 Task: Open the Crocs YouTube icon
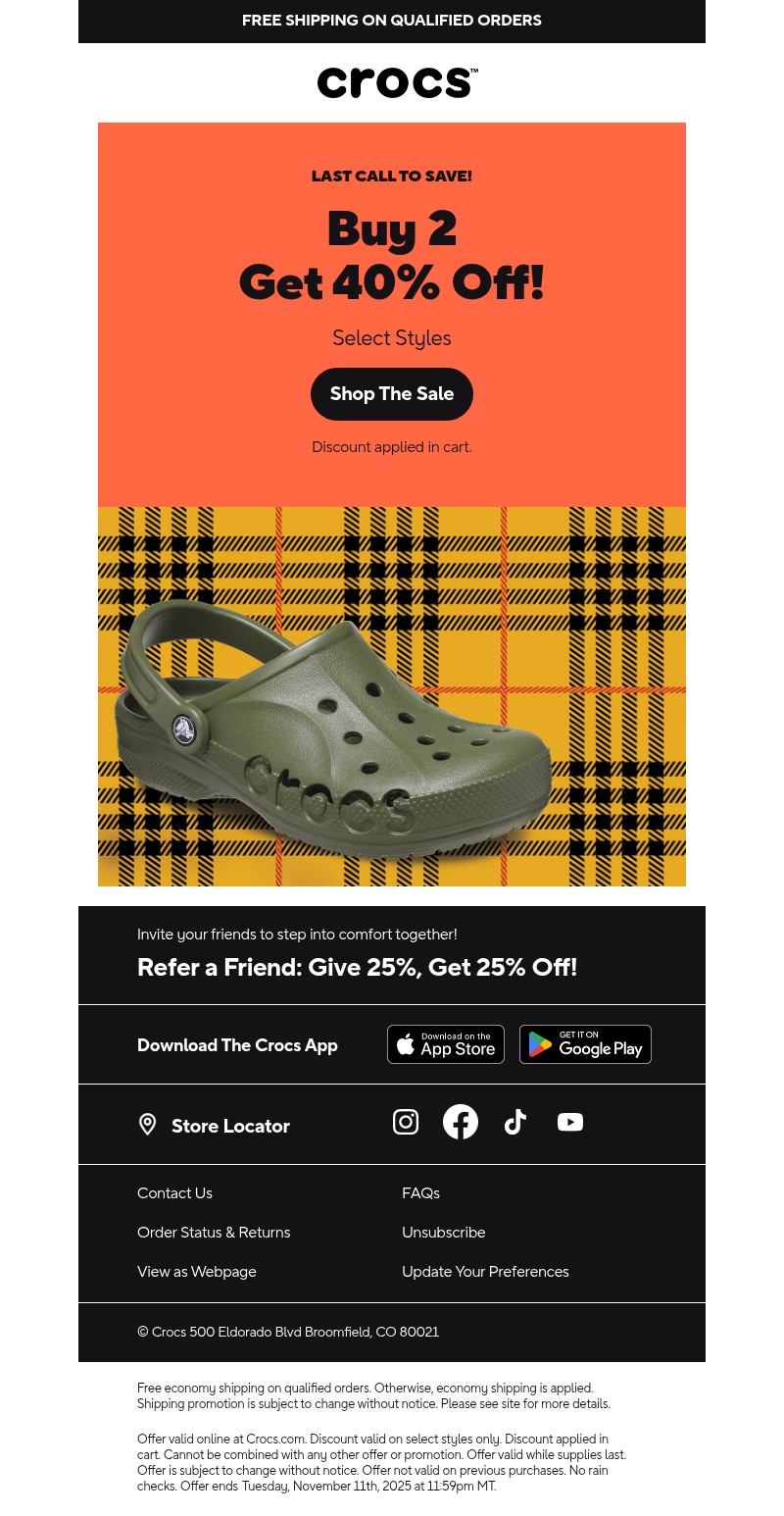570,1122
